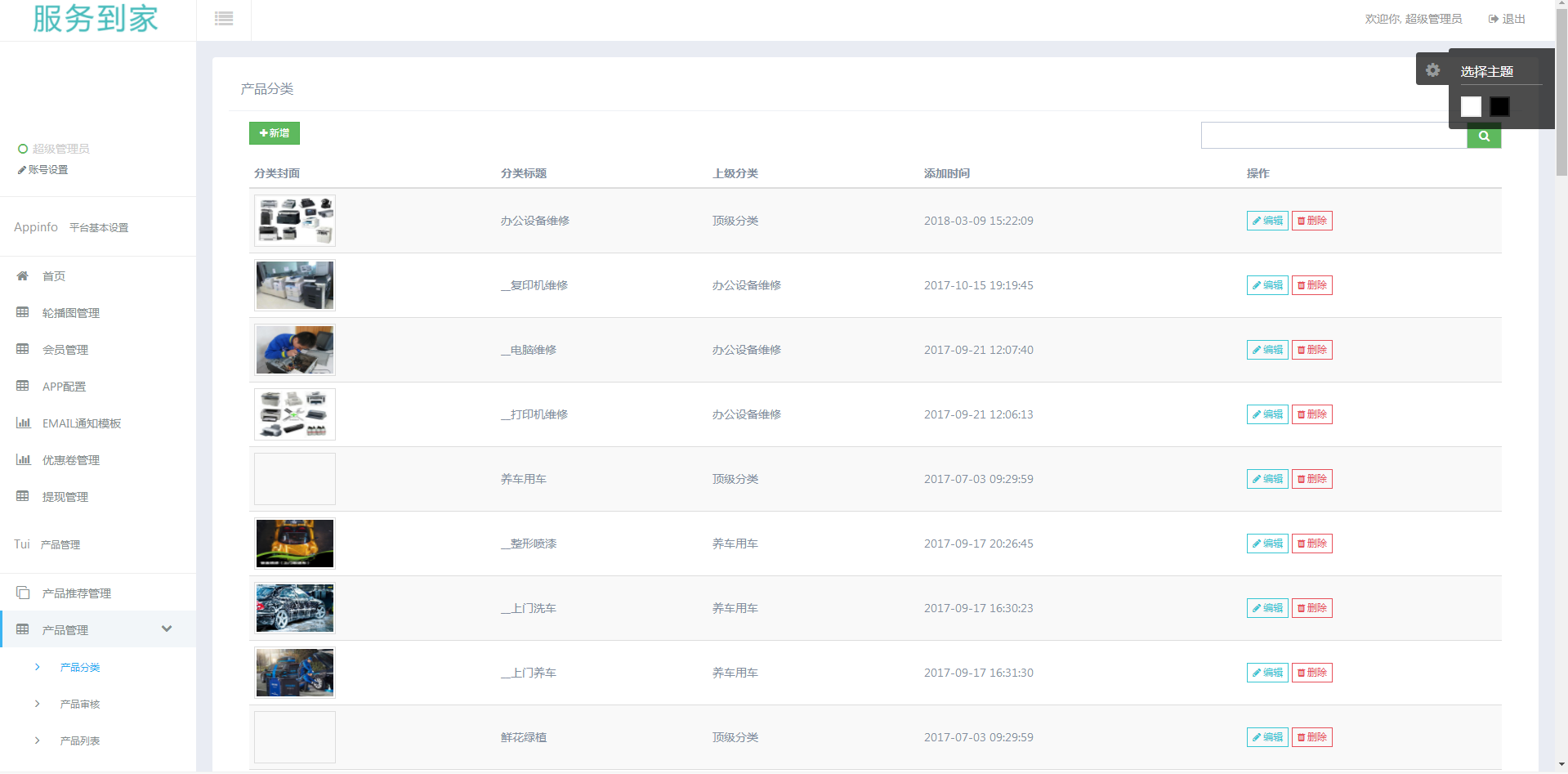Click the 分类标题 column header
Viewport: 1568px width, 774px height.
pos(524,173)
